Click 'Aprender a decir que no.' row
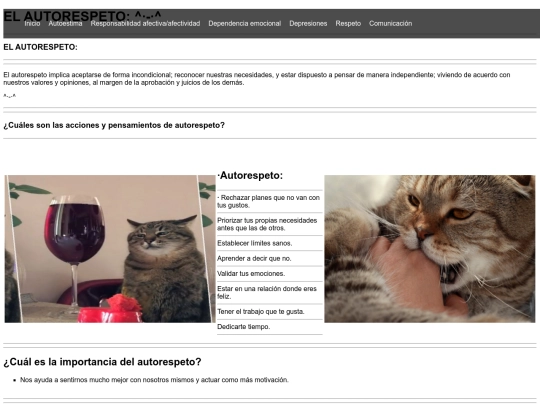Image resolution: width=540 pixels, height=405 pixels. [x=254, y=258]
